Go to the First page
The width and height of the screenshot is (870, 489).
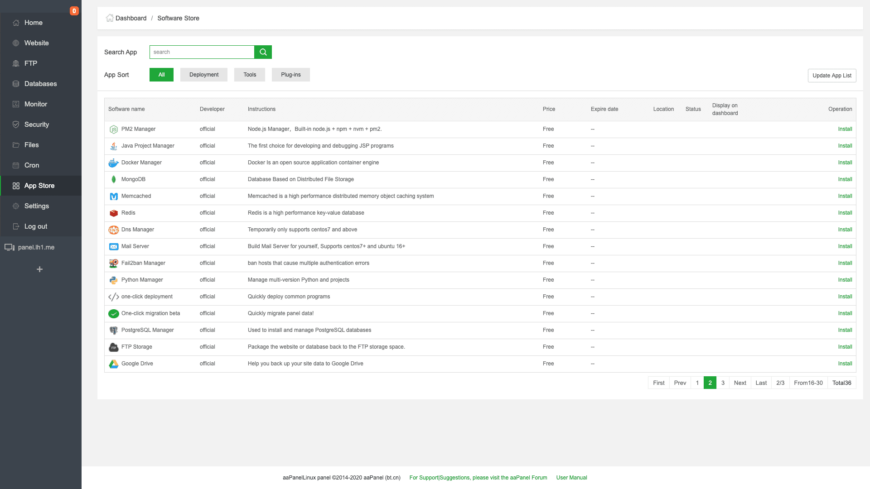659,383
